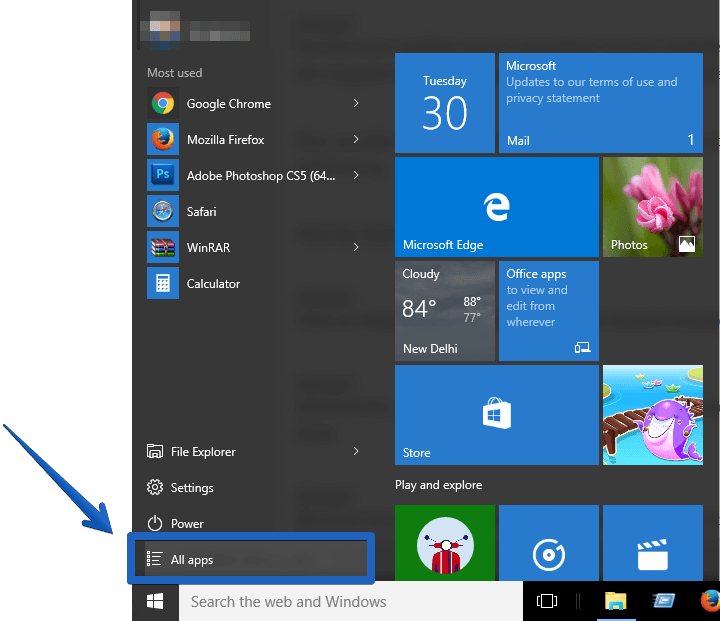Expand Google Chrome jump list arrow

tap(356, 103)
